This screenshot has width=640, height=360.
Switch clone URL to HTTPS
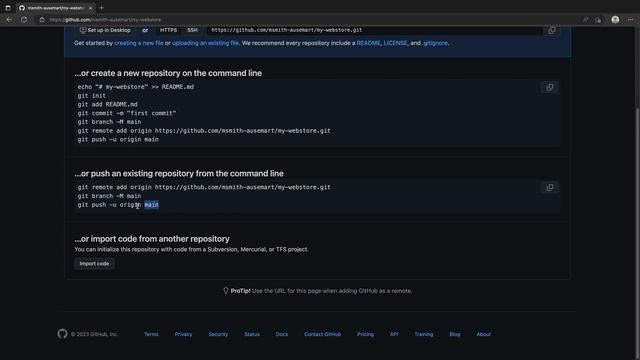pyautogui.click(x=168, y=30)
